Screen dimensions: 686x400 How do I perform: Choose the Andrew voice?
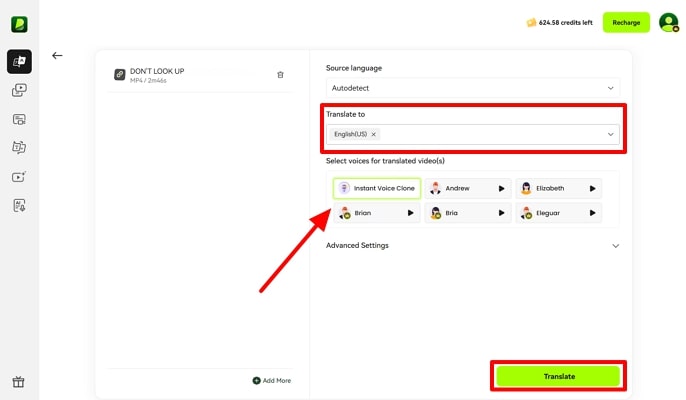click(x=467, y=189)
